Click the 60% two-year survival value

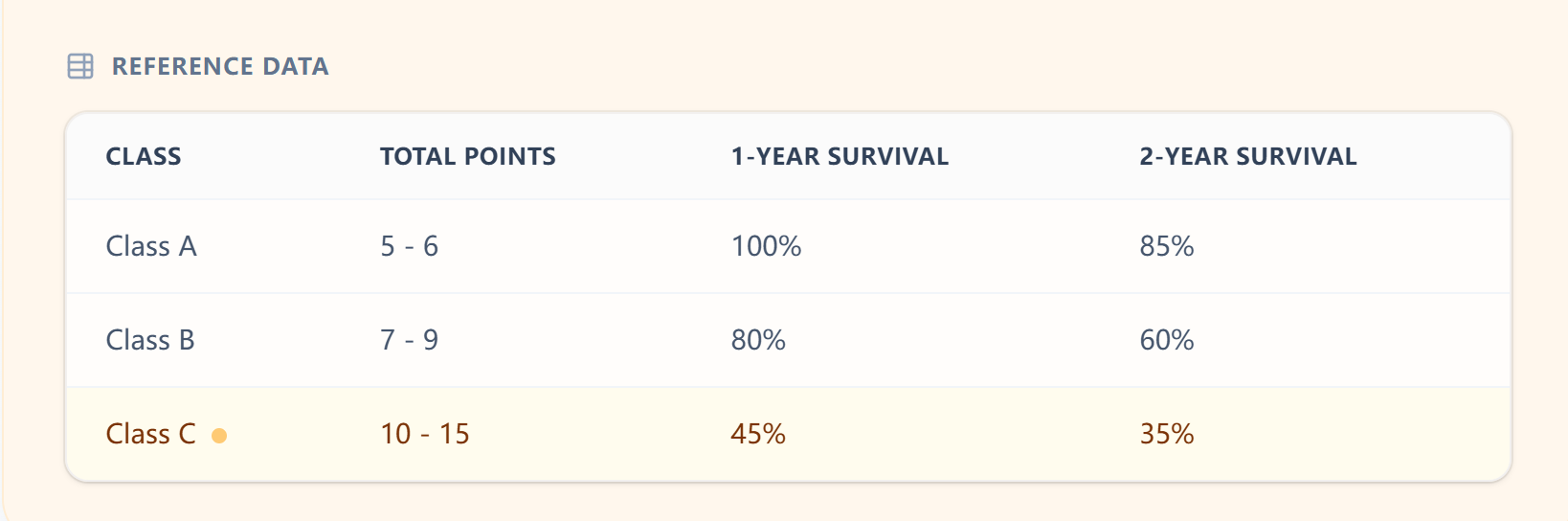1166,340
